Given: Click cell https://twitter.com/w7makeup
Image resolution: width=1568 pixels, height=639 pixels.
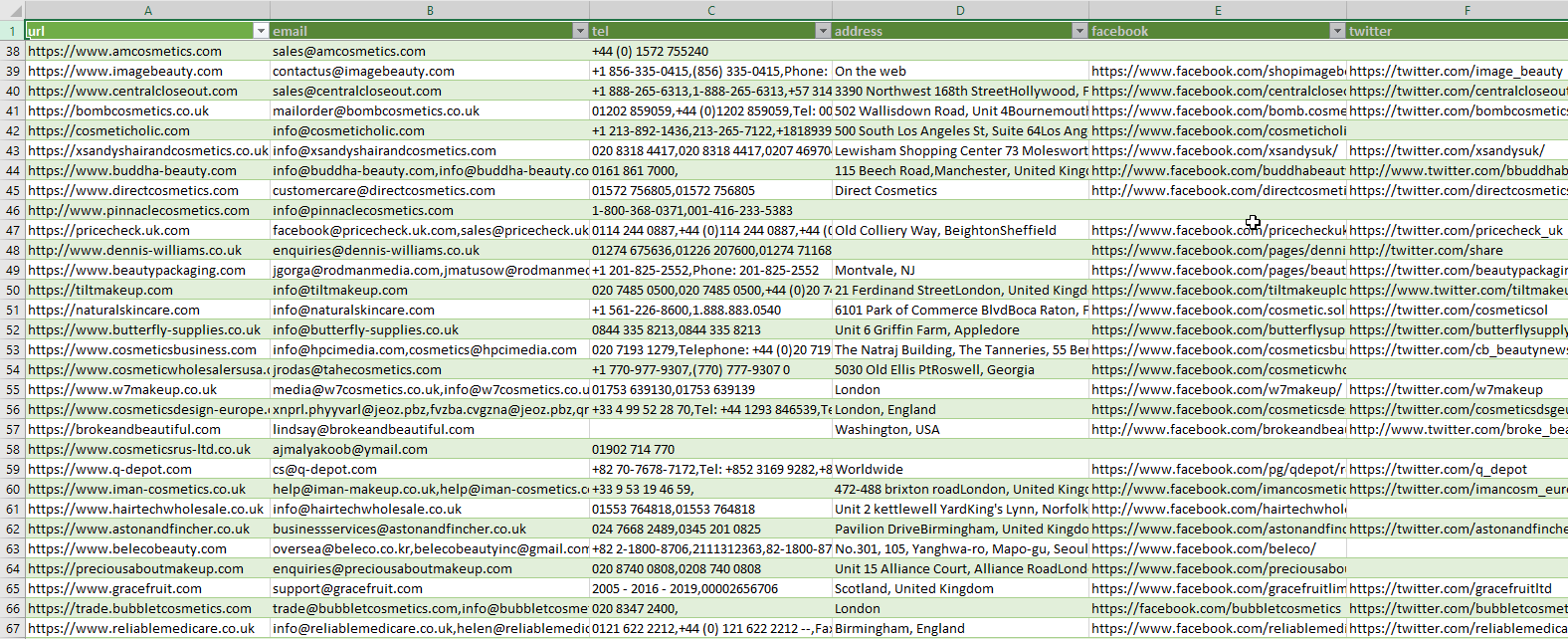Looking at the screenshot, I should (x=1458, y=389).
